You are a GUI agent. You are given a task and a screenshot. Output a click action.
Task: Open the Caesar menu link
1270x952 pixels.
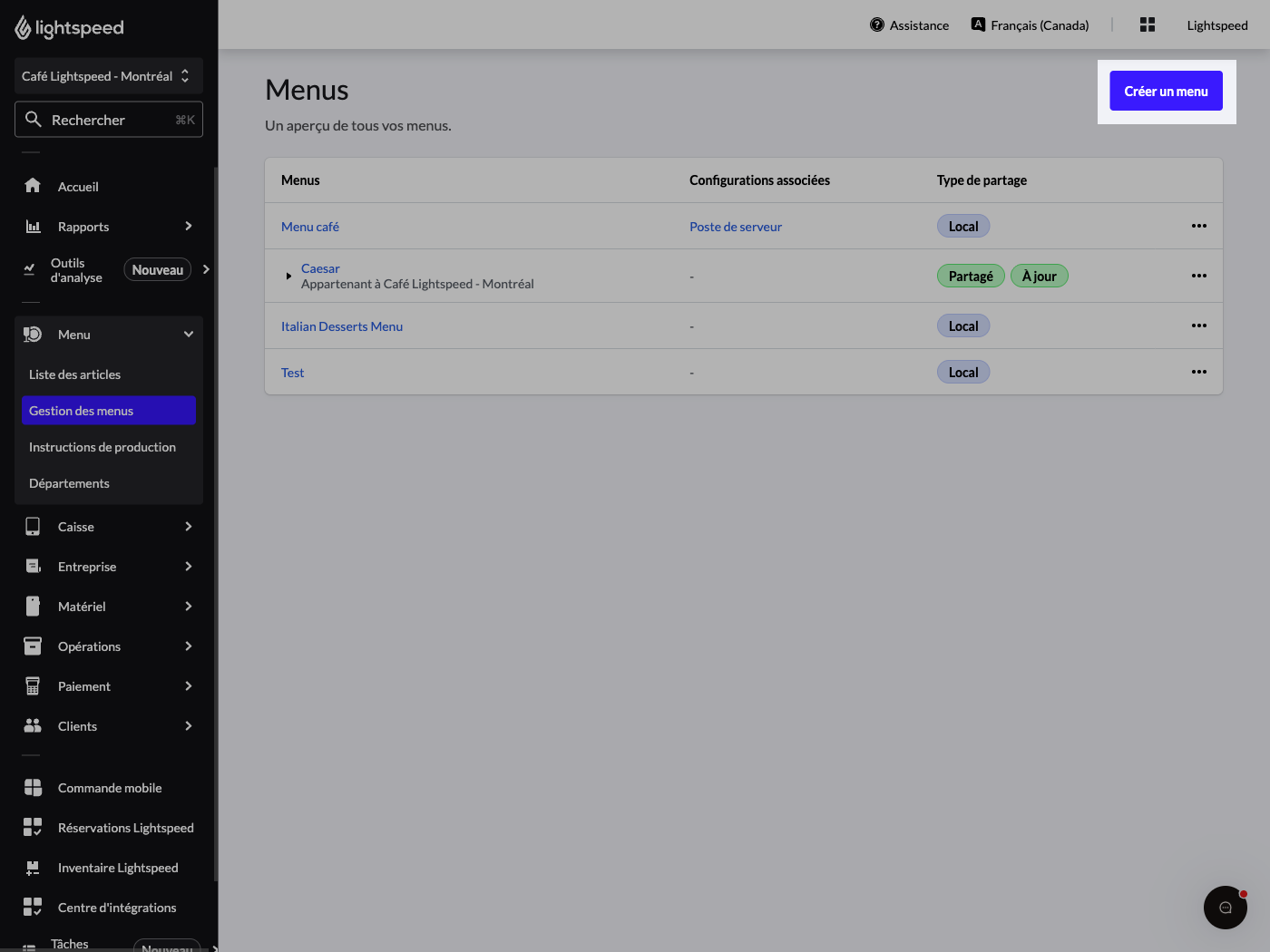320,268
